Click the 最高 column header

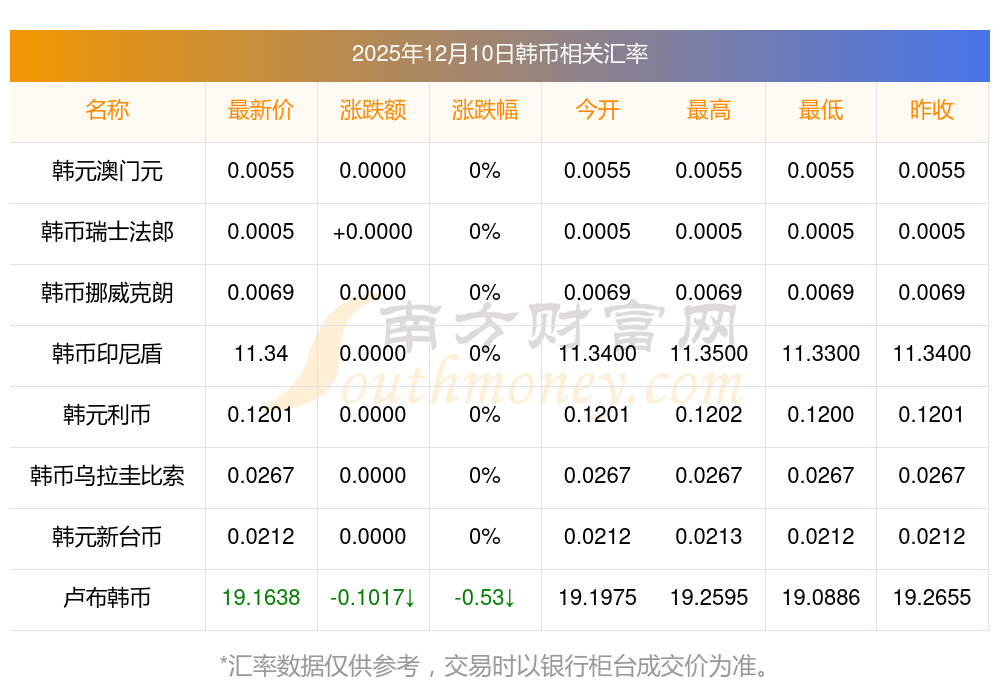pos(709,110)
